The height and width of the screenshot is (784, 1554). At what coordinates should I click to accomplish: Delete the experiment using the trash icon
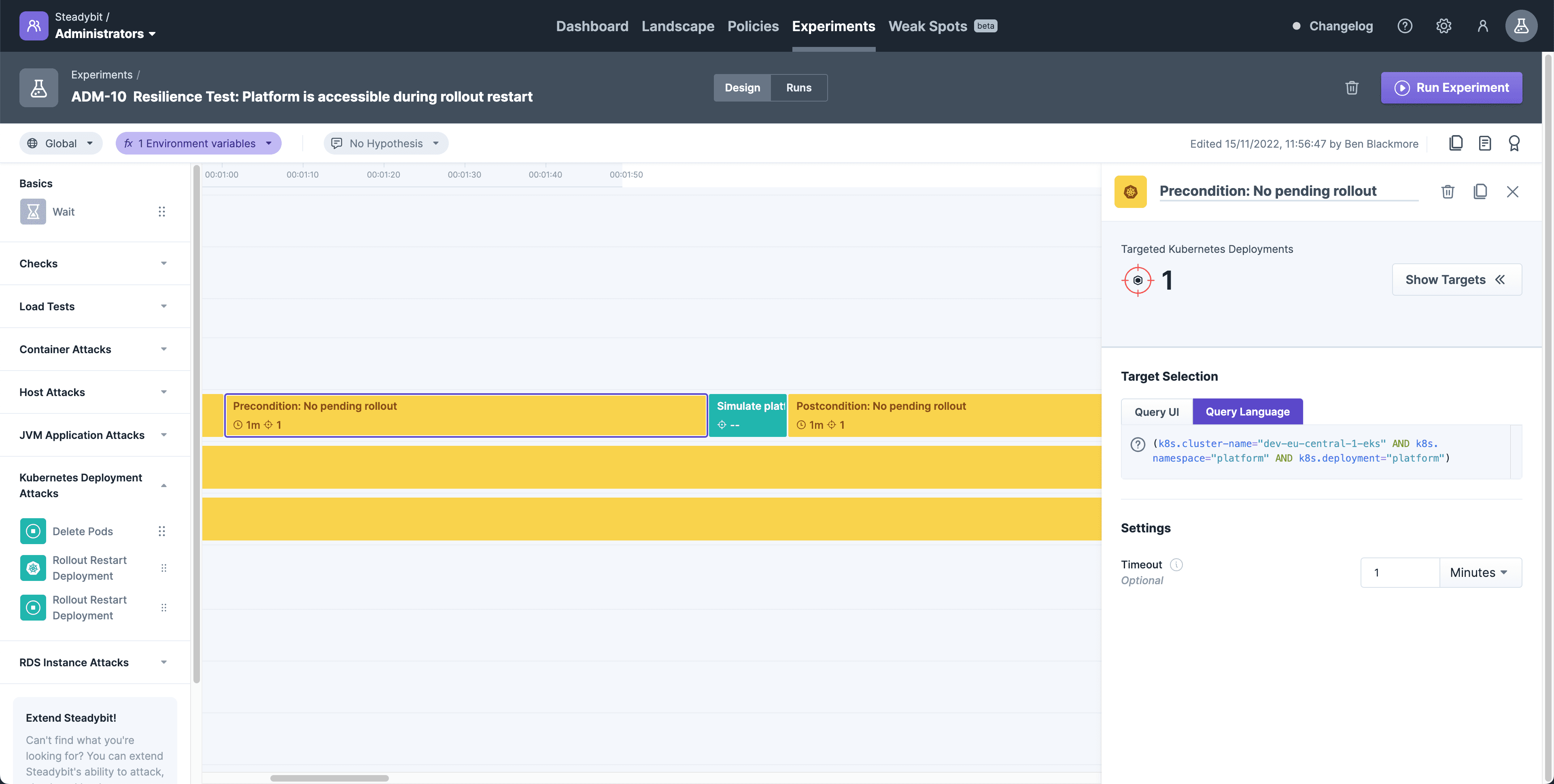[x=1352, y=87]
